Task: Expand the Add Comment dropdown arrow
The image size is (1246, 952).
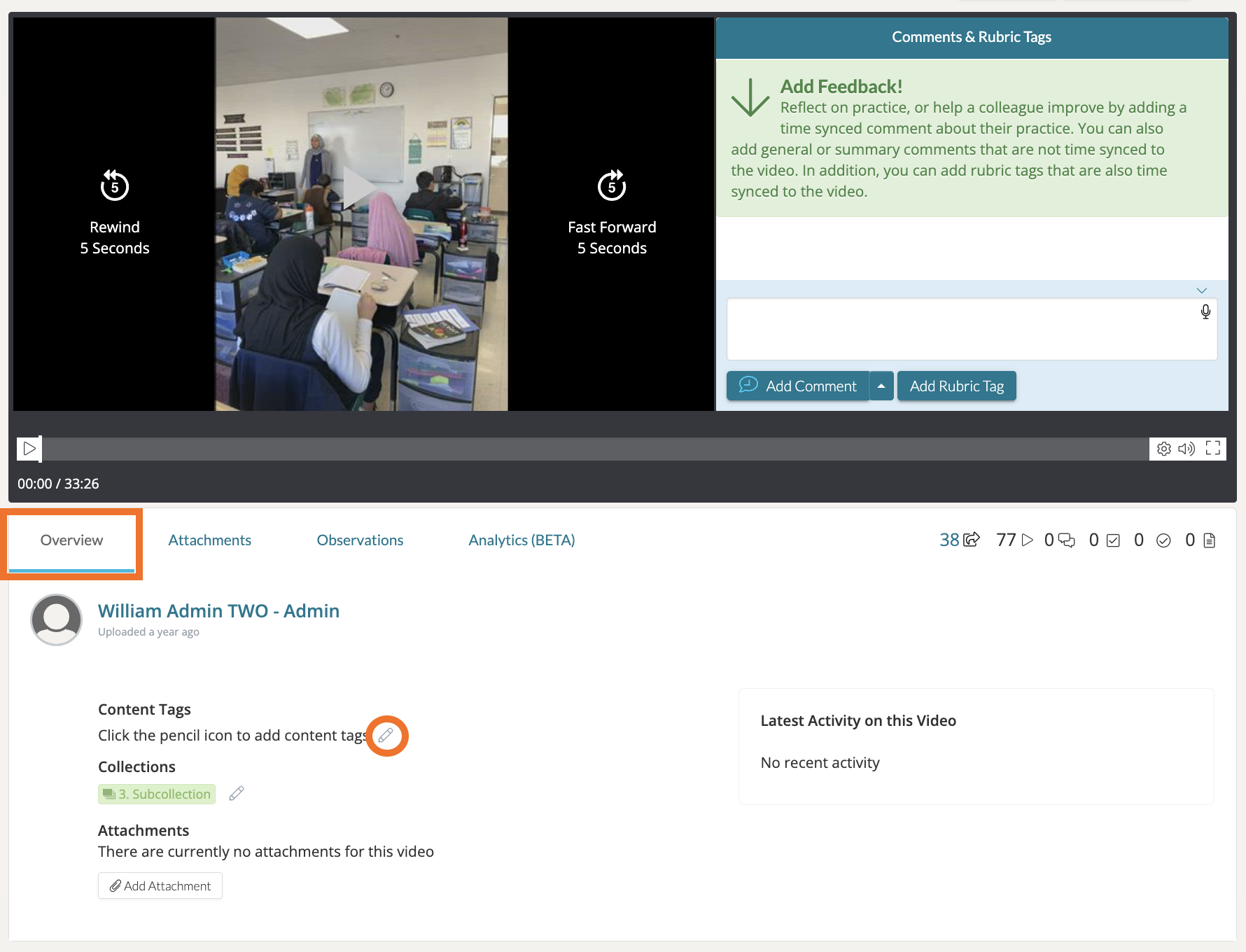Action: [x=881, y=386]
